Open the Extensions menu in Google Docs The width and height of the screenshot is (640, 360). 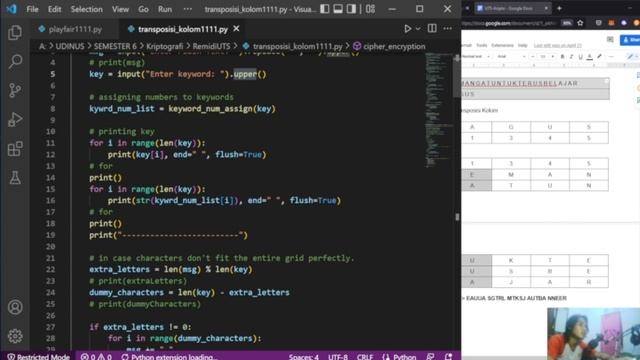click(502, 45)
